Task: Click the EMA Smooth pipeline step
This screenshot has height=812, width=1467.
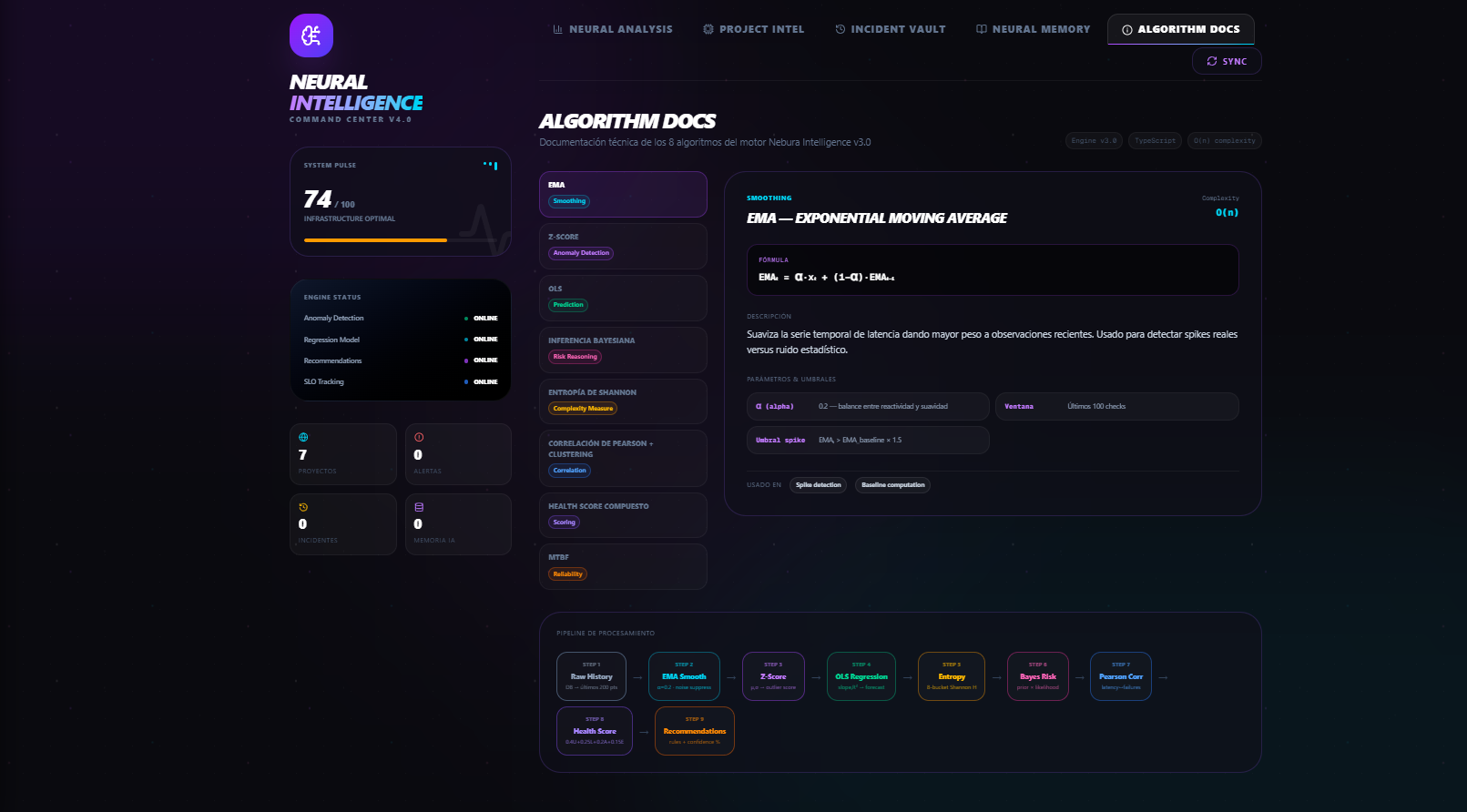Action: [x=684, y=676]
